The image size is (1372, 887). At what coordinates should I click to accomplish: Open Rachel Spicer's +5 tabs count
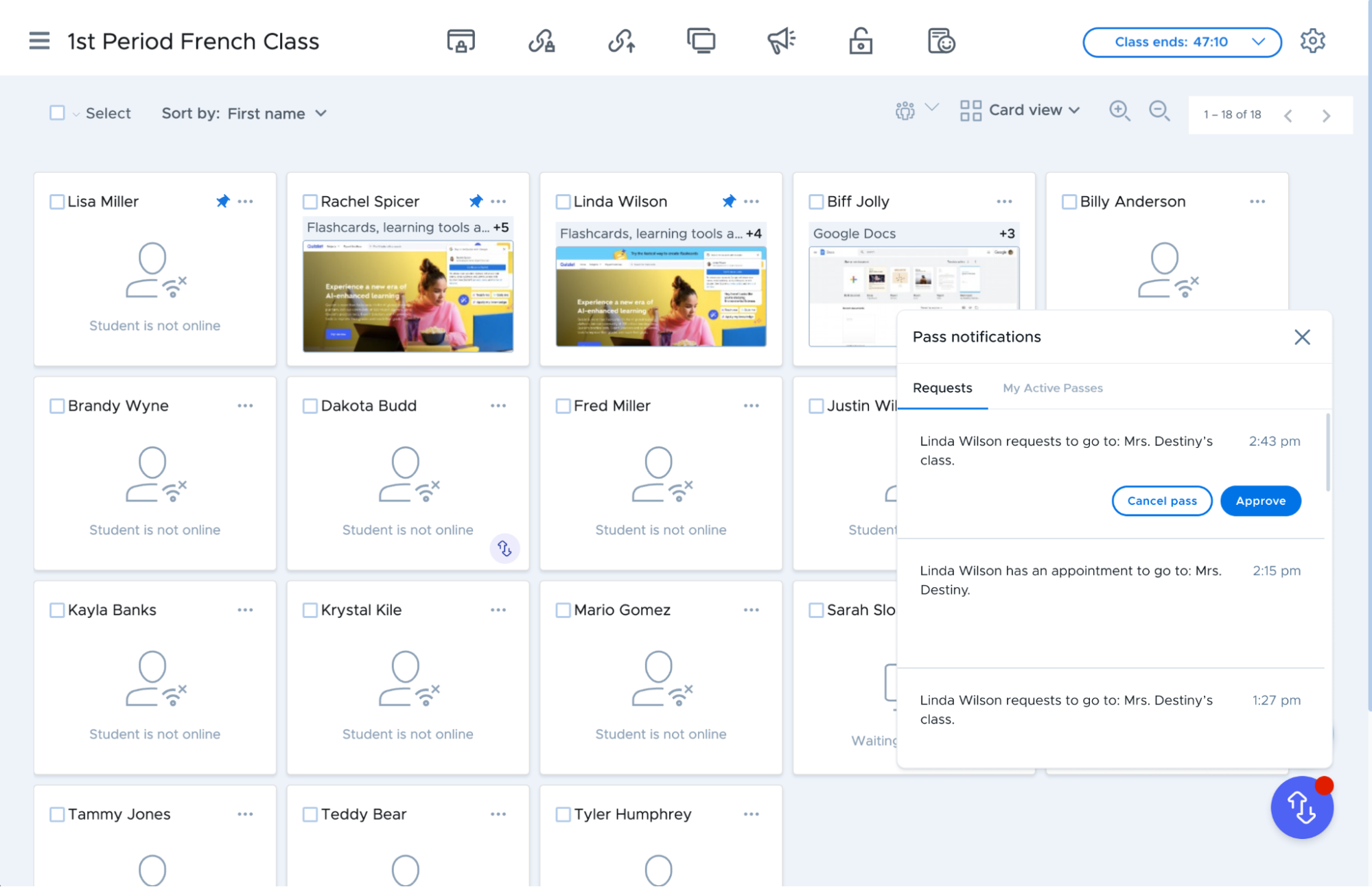point(501,227)
